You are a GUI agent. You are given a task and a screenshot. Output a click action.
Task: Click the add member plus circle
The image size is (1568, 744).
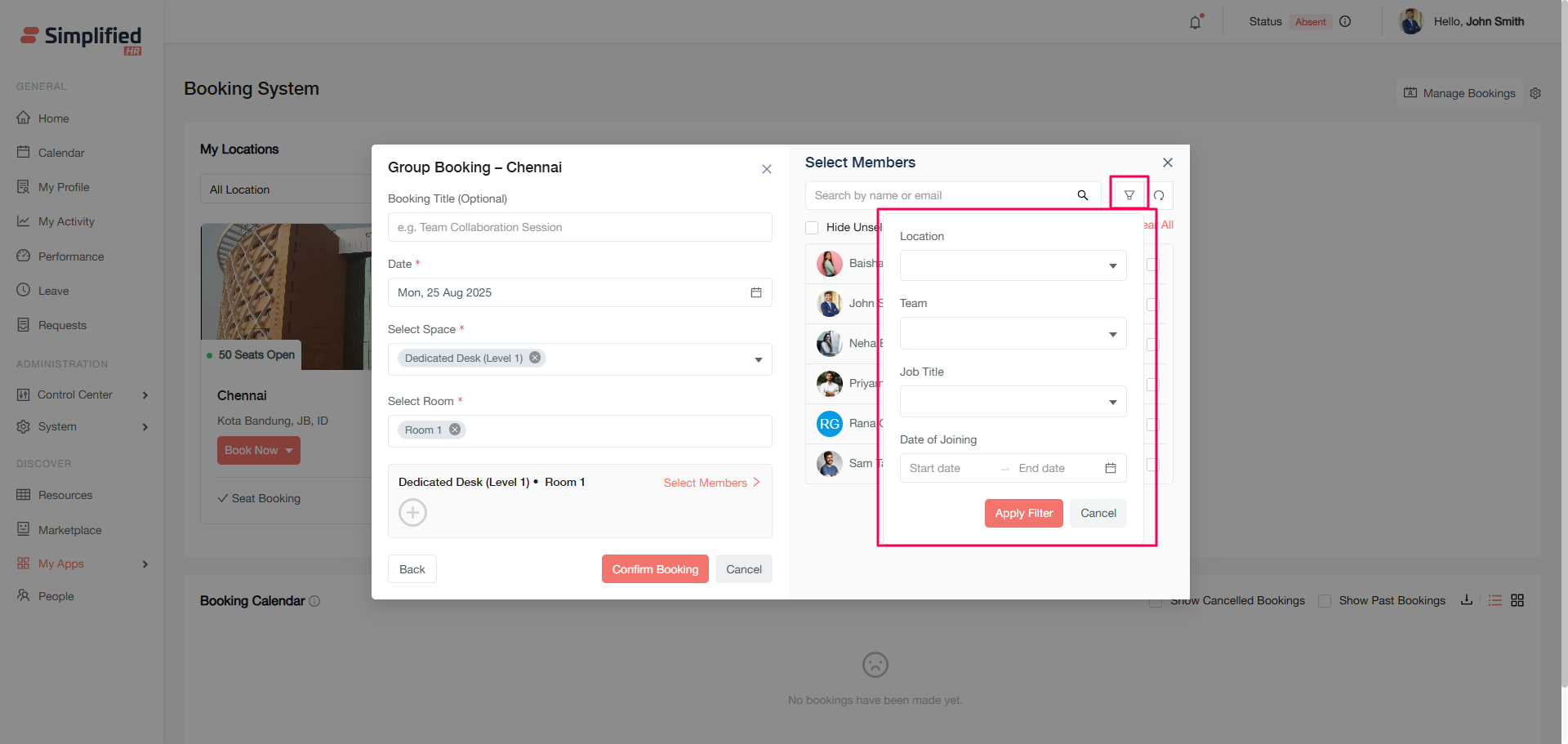pyautogui.click(x=412, y=513)
